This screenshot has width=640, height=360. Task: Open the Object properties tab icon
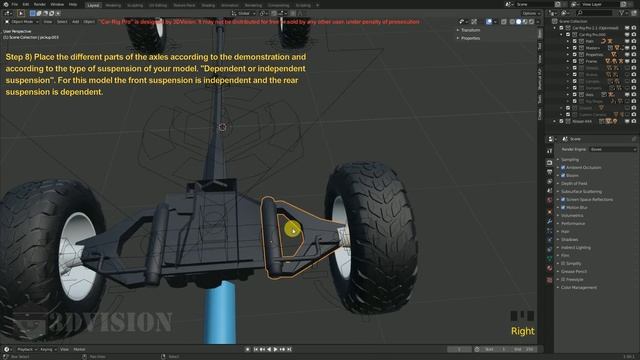click(549, 212)
